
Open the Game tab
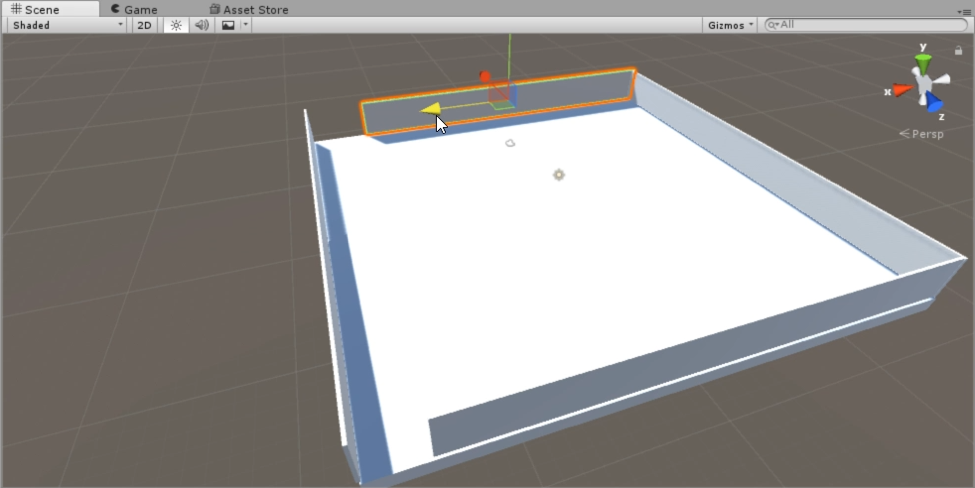(134, 9)
